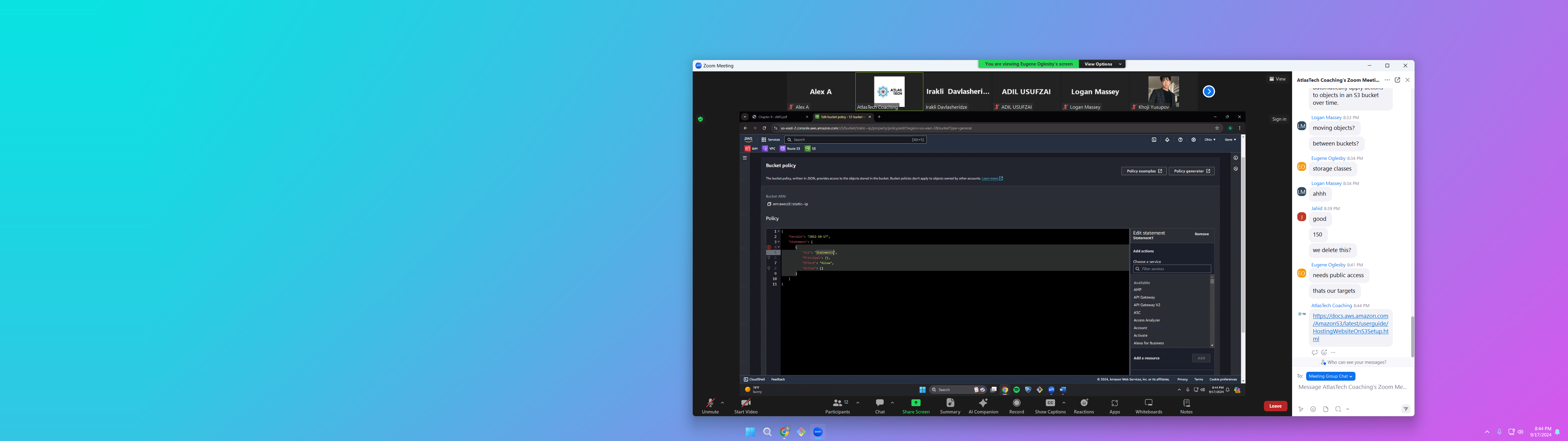The image size is (1568, 441).
Task: Click the Share Screen icon
Action: [x=915, y=403]
